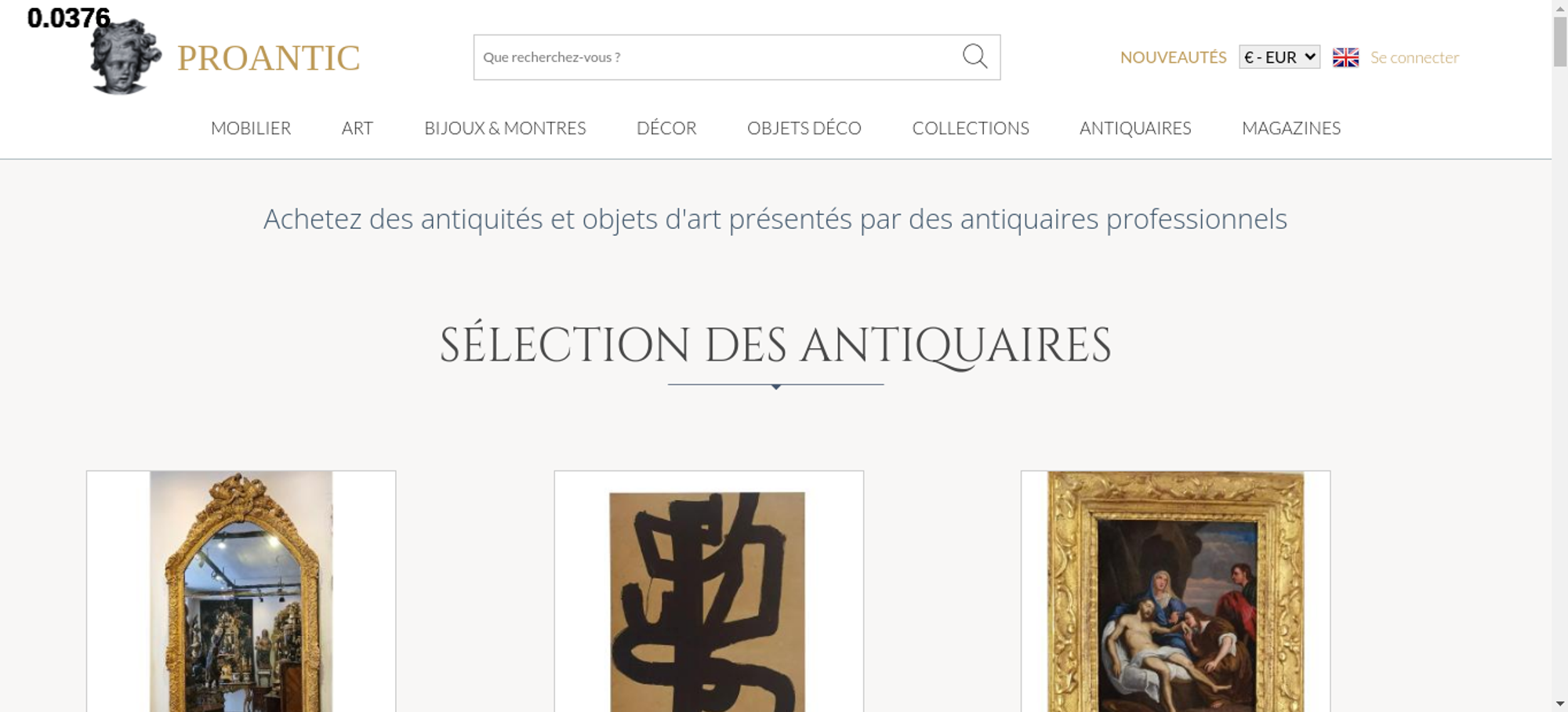Open the BIJOUX & MONTRES menu
This screenshot has height=712, width=1568.
[505, 128]
